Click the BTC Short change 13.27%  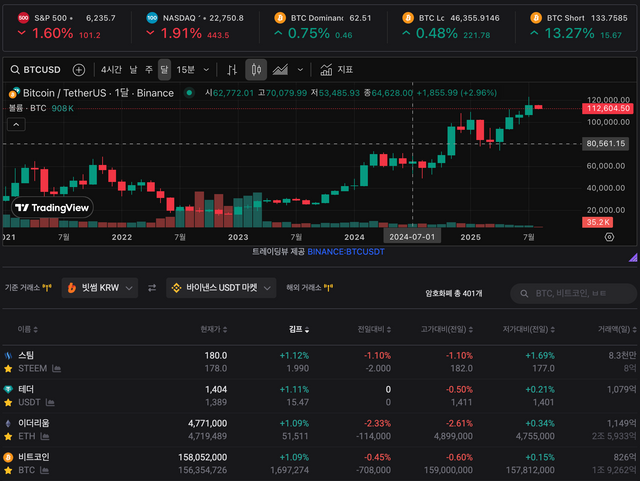569,33
